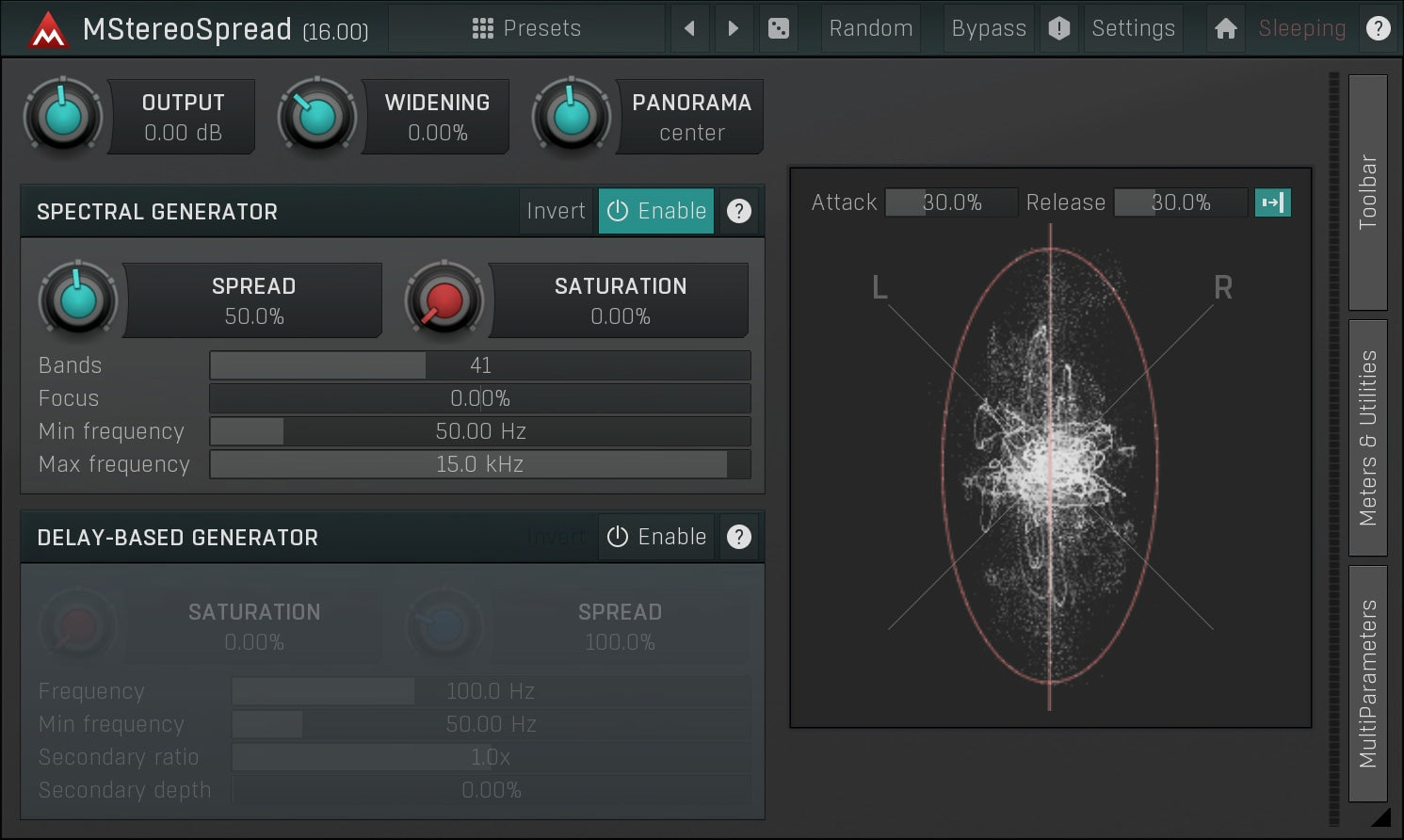
Task: Click the random preset dice icon
Action: click(779, 28)
